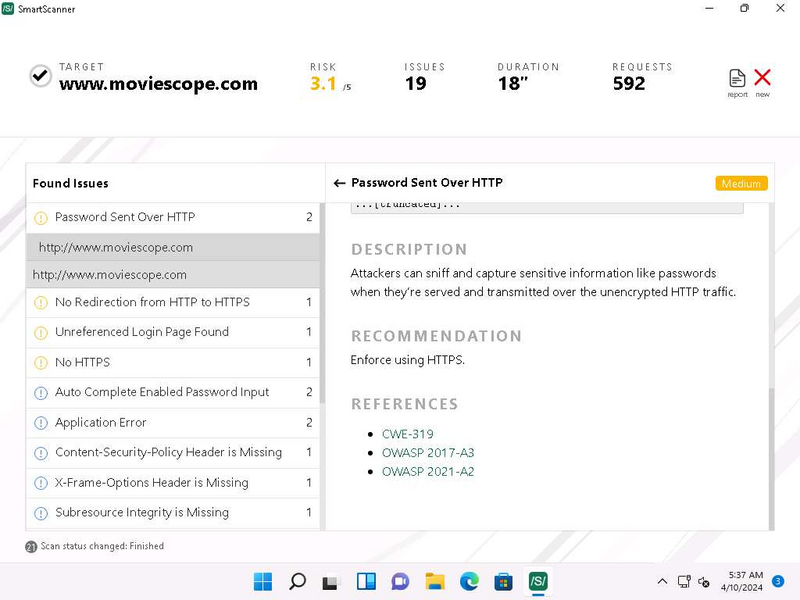Collapse Password Sent Over HTTP issue
The height and width of the screenshot is (600, 800).
172,218
